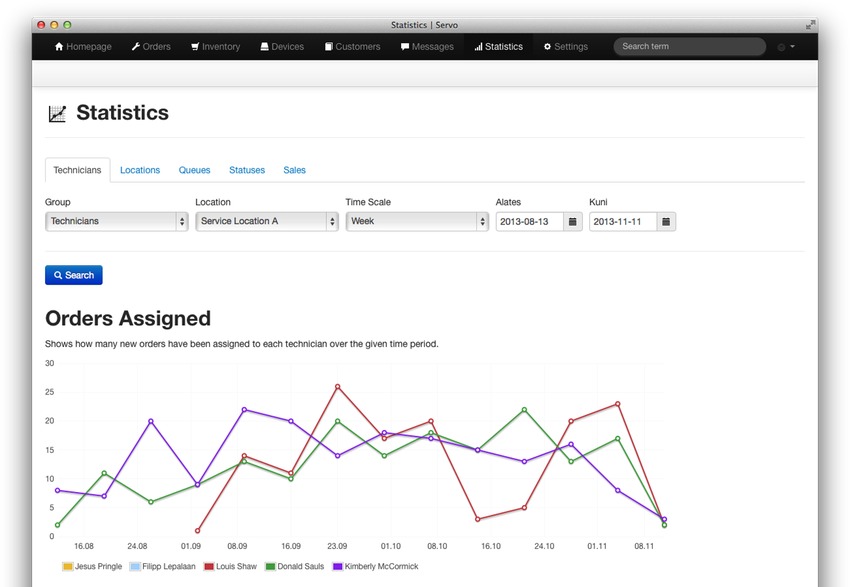Click the blue Search button
850x587 pixels.
74,275
